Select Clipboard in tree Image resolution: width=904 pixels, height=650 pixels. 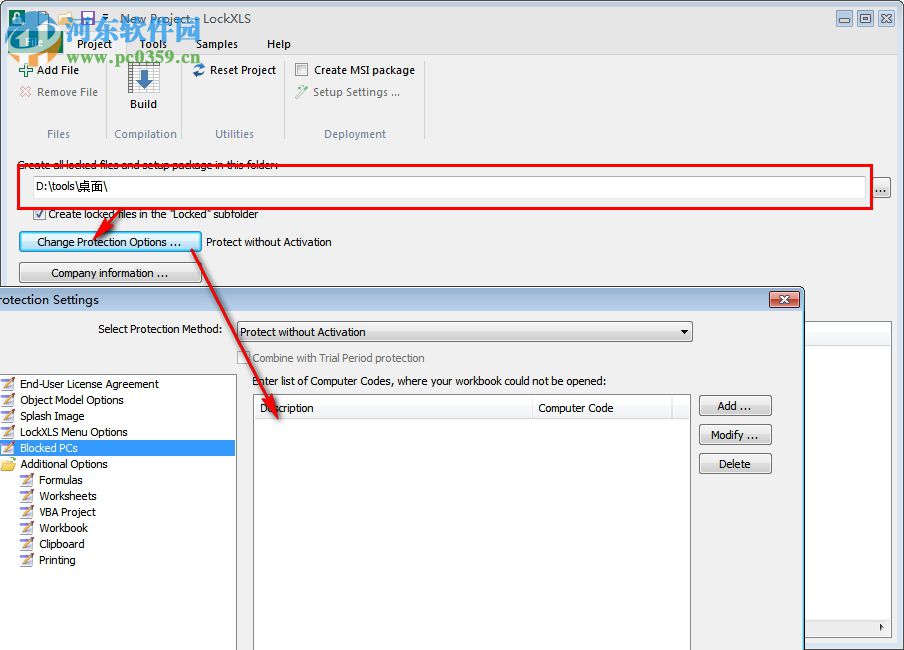[62, 544]
